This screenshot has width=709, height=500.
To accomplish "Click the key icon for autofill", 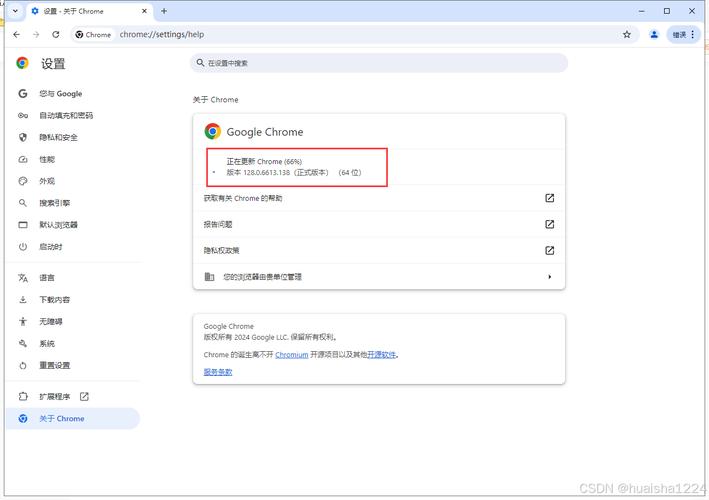I will (23, 115).
